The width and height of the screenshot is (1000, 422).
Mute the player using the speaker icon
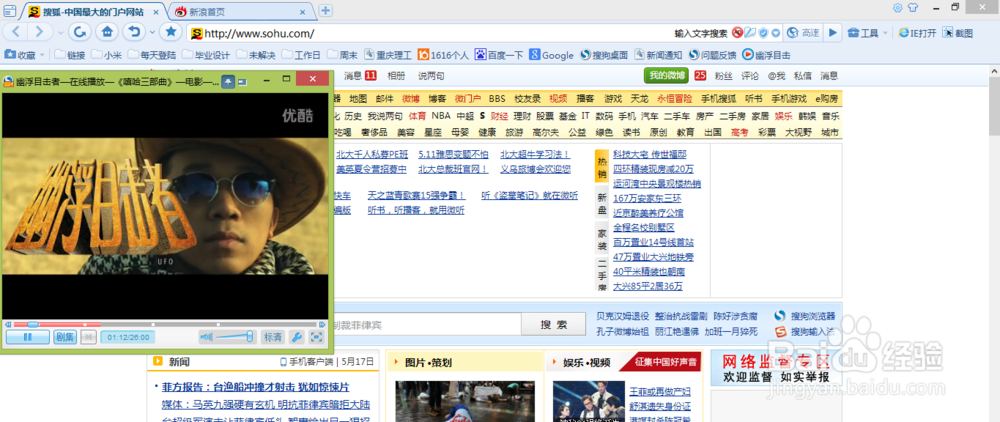(207, 337)
